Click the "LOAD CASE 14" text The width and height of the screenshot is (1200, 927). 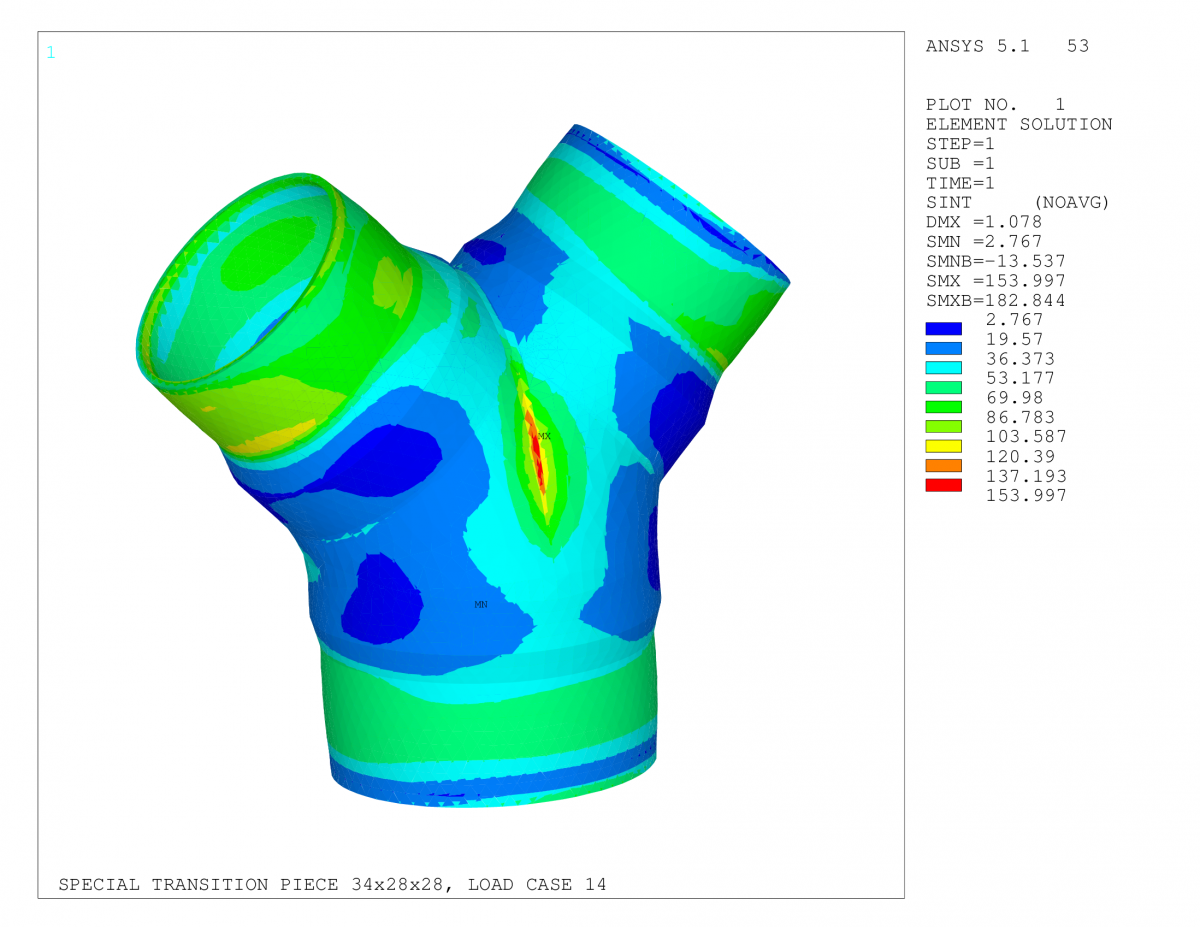537,884
